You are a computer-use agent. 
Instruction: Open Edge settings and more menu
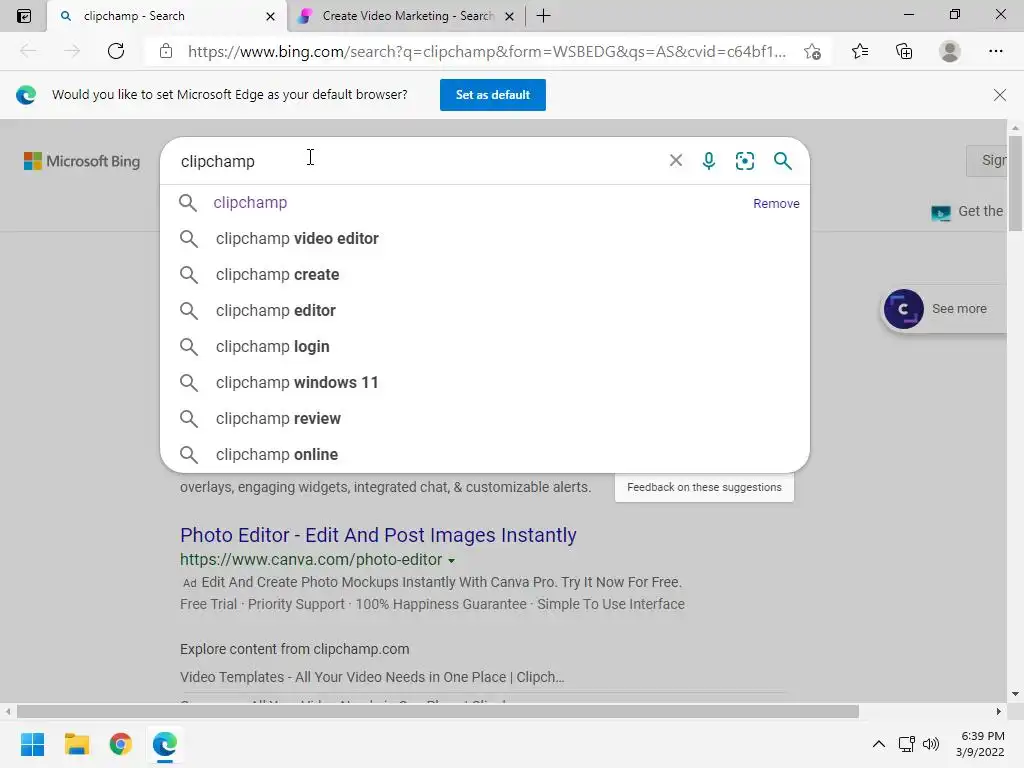(x=995, y=51)
